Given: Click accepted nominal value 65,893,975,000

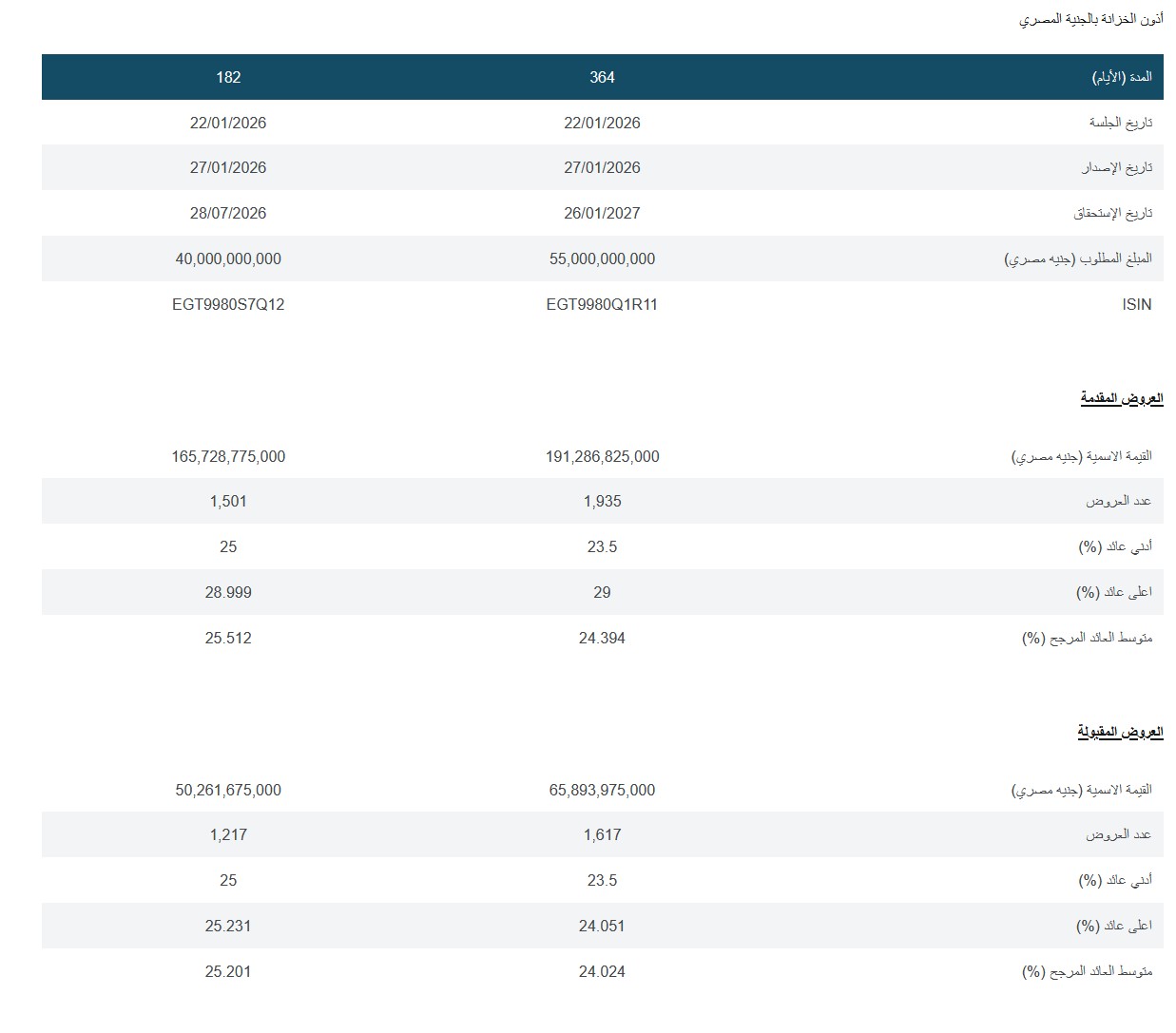Looking at the screenshot, I should (602, 790).
